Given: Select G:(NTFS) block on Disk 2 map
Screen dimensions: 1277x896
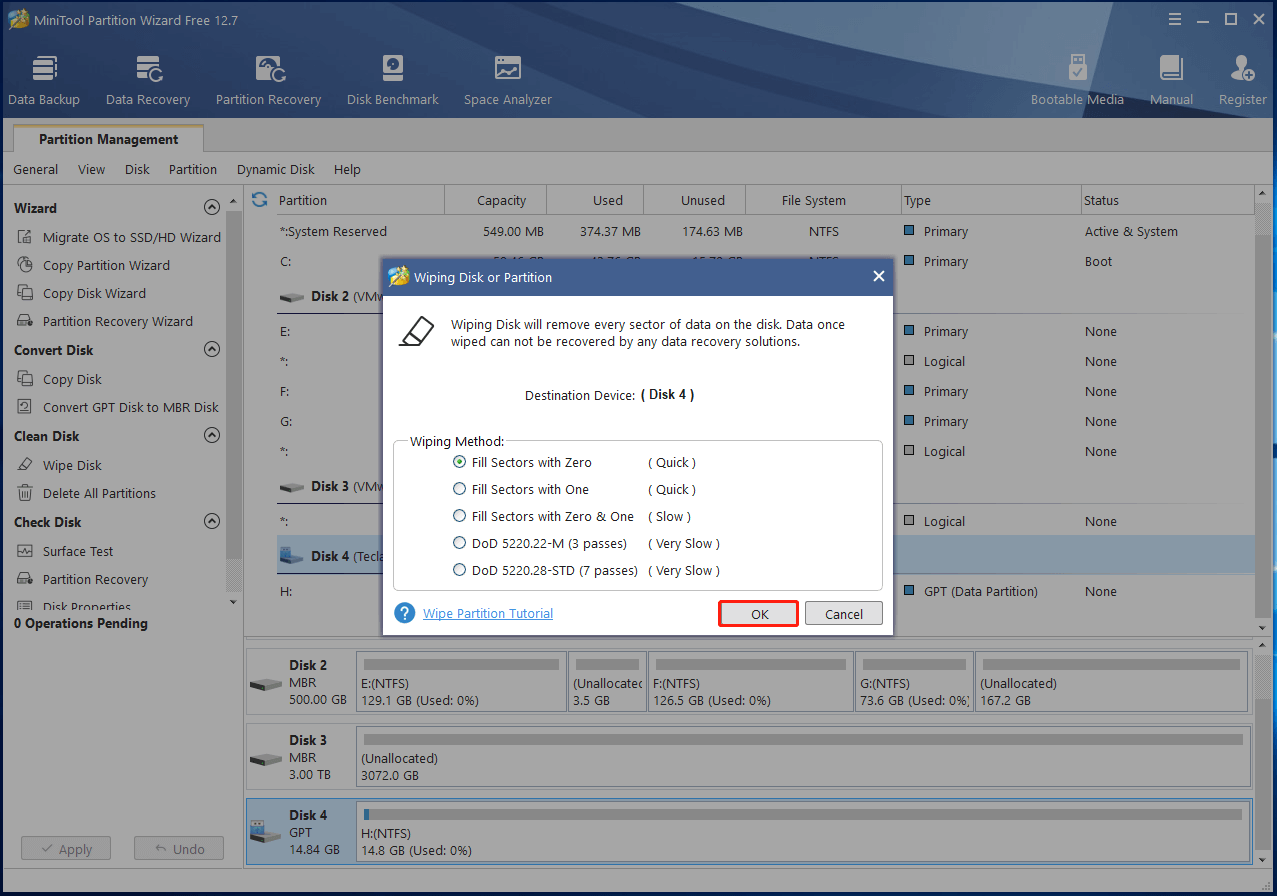Looking at the screenshot, I should [915, 682].
